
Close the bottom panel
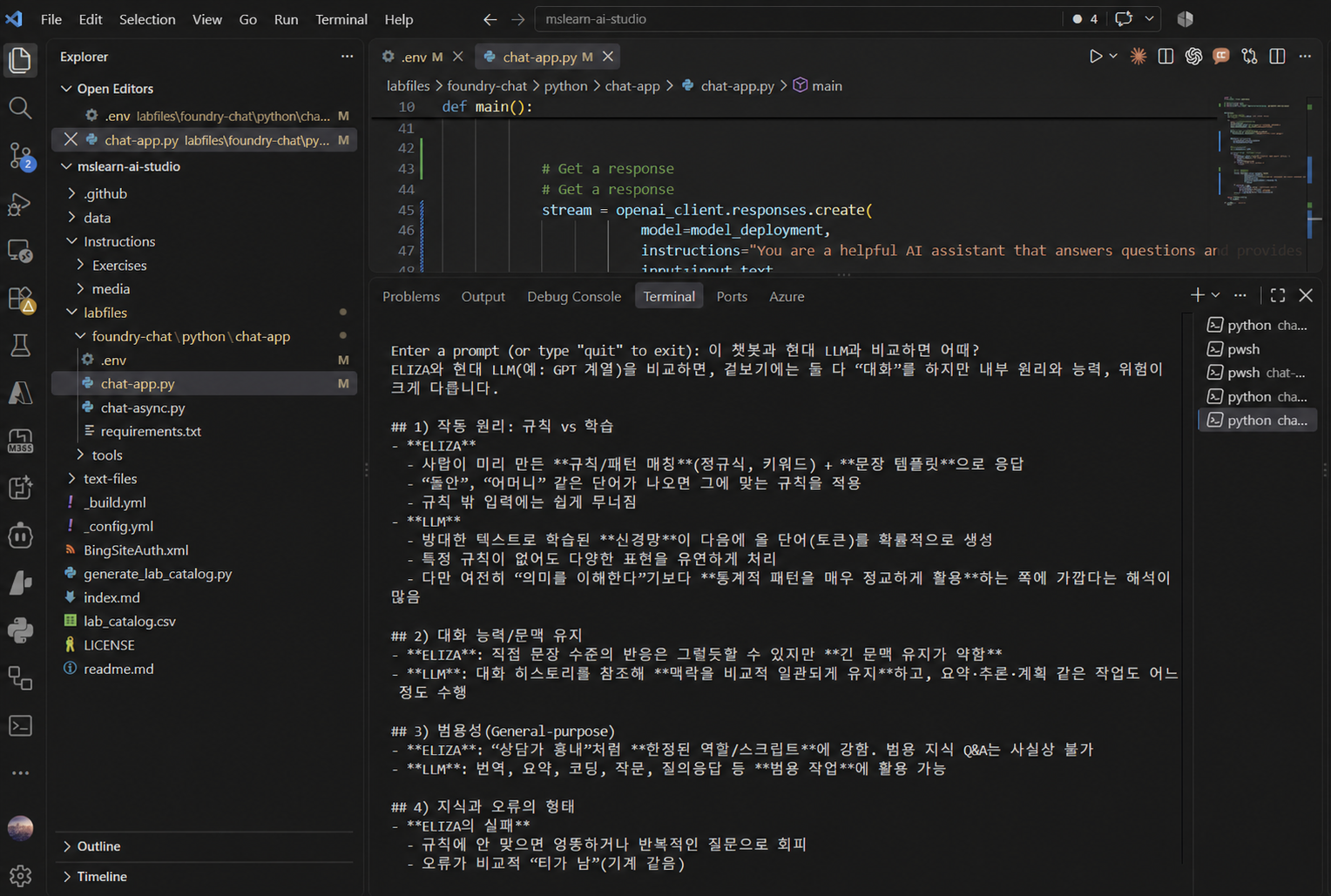1306,295
